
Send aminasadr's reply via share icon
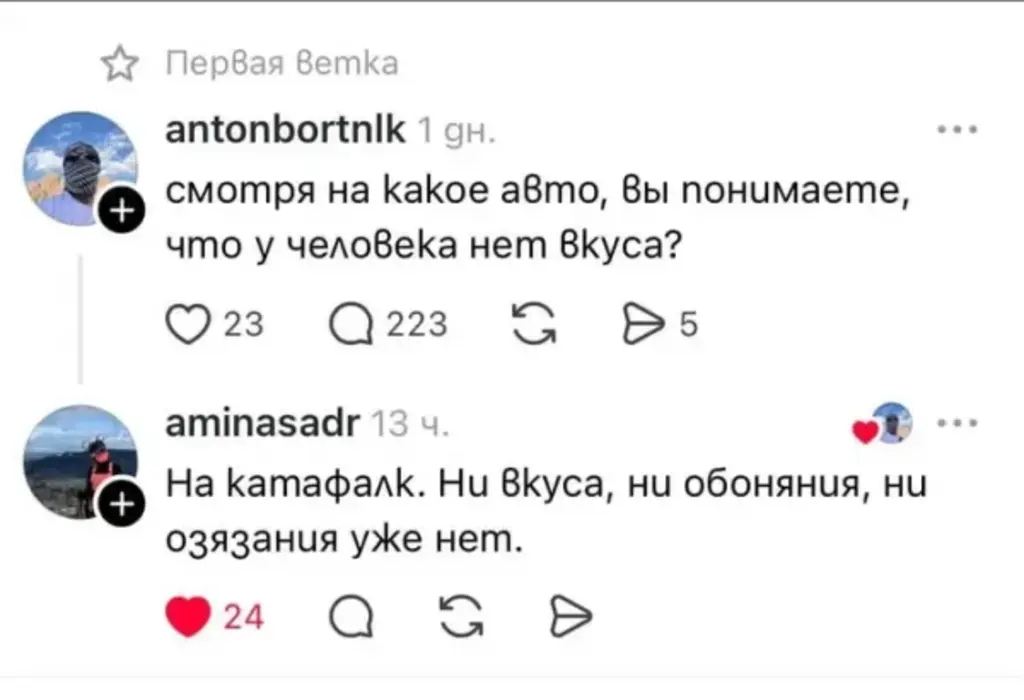pos(568,615)
